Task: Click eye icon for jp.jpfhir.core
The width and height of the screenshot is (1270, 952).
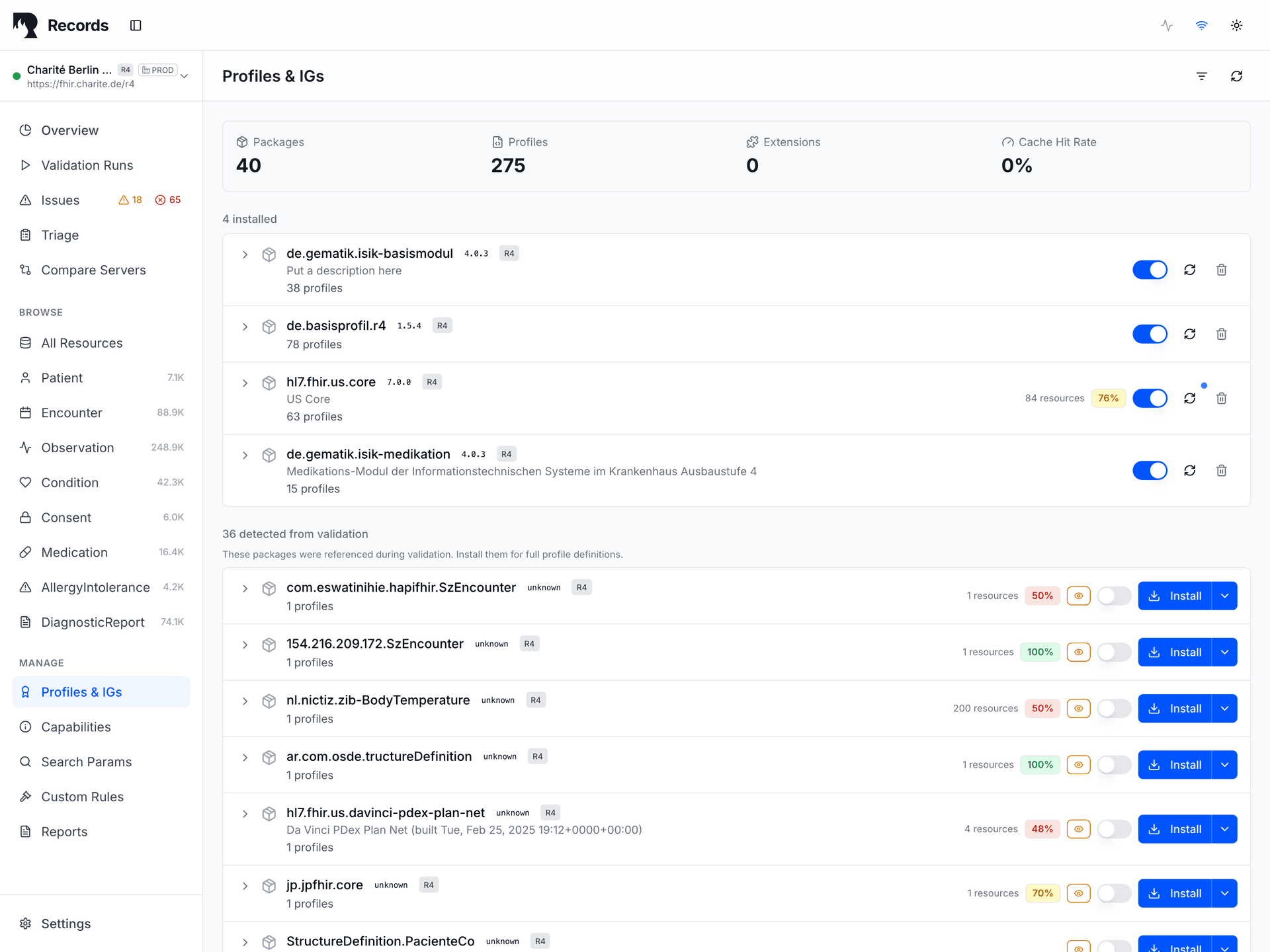Action: pyautogui.click(x=1078, y=893)
